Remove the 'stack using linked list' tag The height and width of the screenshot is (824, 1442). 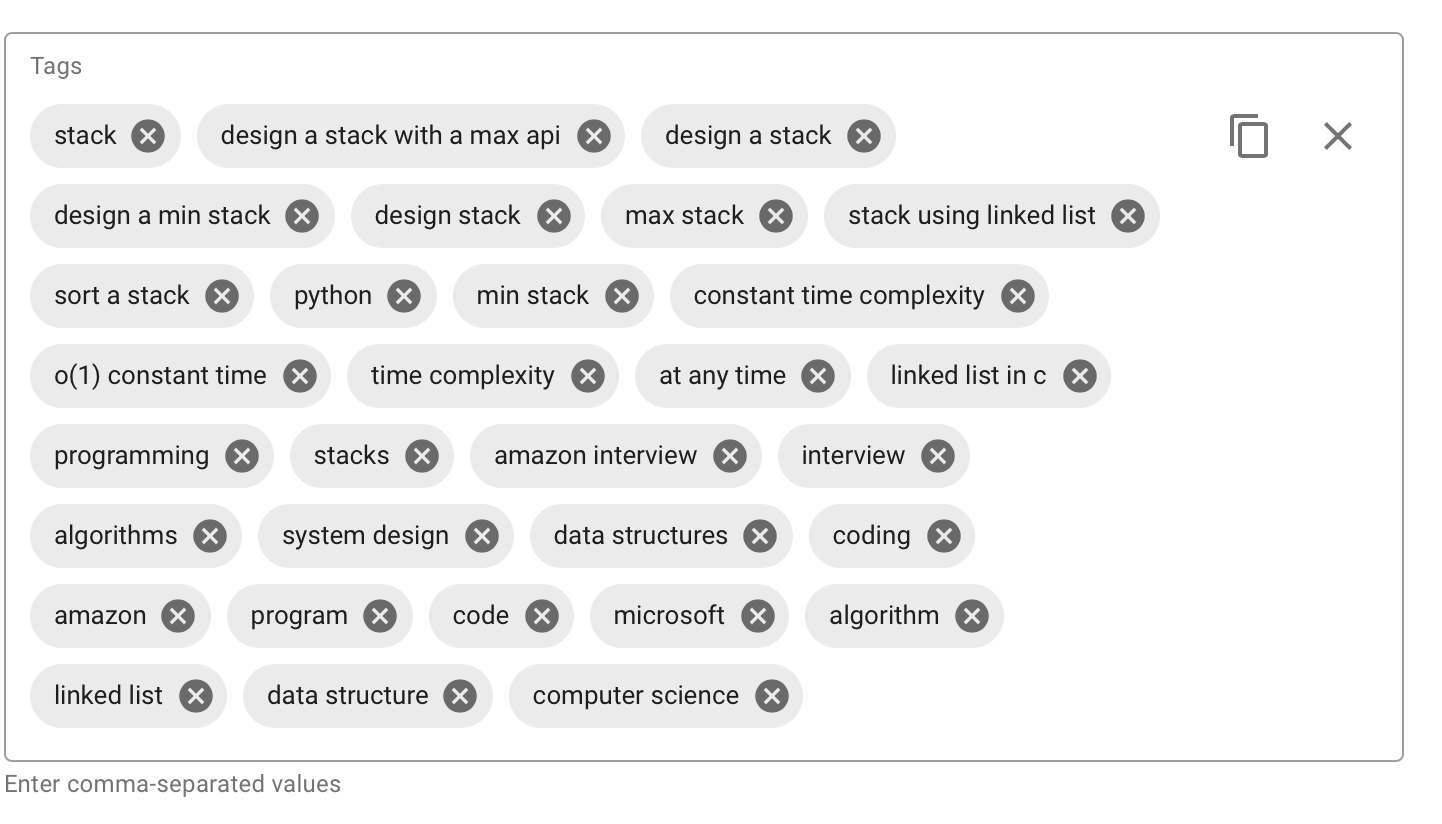(x=1128, y=216)
